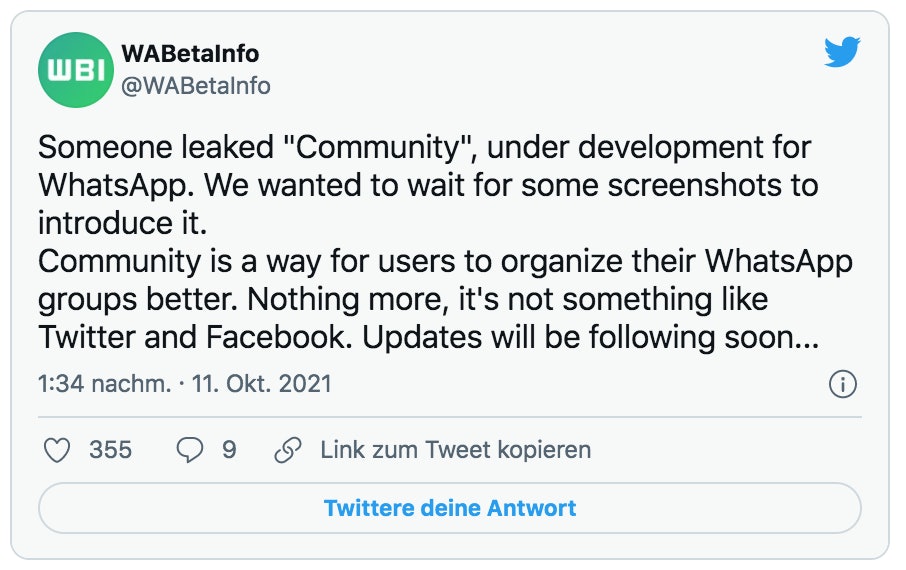Click "Updates will be following soon..." text
Viewport: 906px width, 570px height.
590,338
